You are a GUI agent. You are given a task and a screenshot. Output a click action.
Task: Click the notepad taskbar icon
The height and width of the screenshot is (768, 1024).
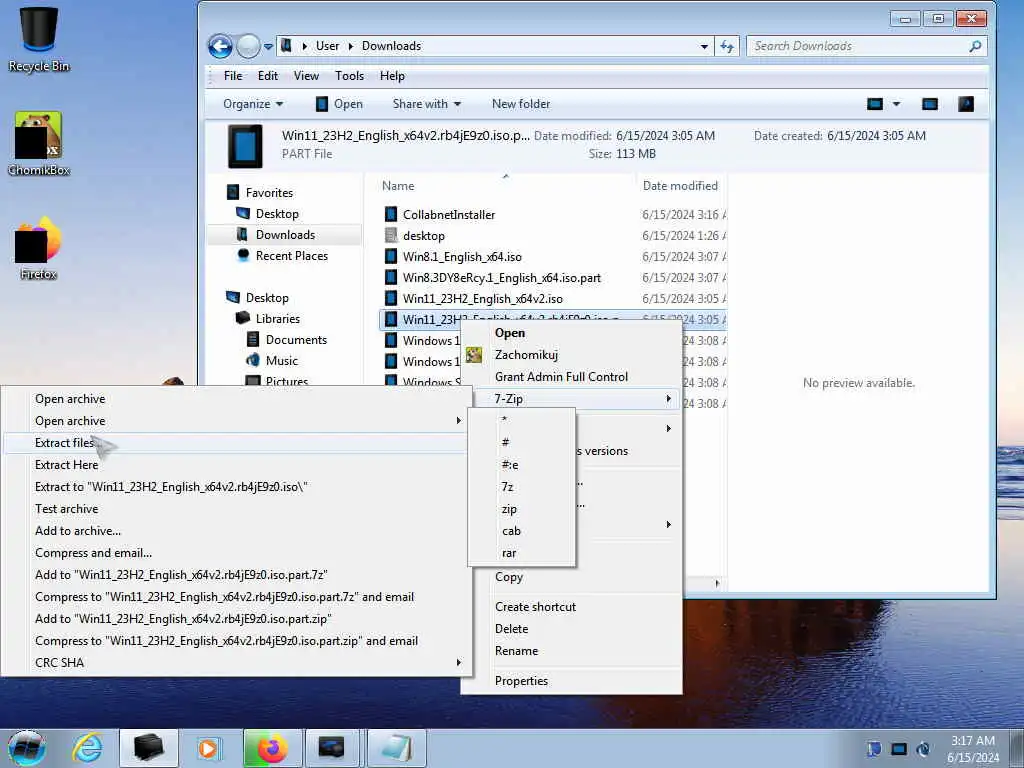[397, 748]
